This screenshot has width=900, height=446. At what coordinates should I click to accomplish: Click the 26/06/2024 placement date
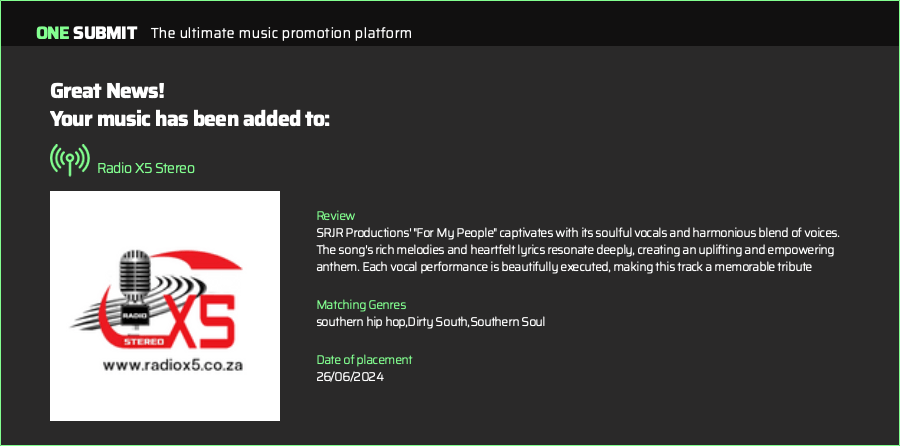(350, 377)
